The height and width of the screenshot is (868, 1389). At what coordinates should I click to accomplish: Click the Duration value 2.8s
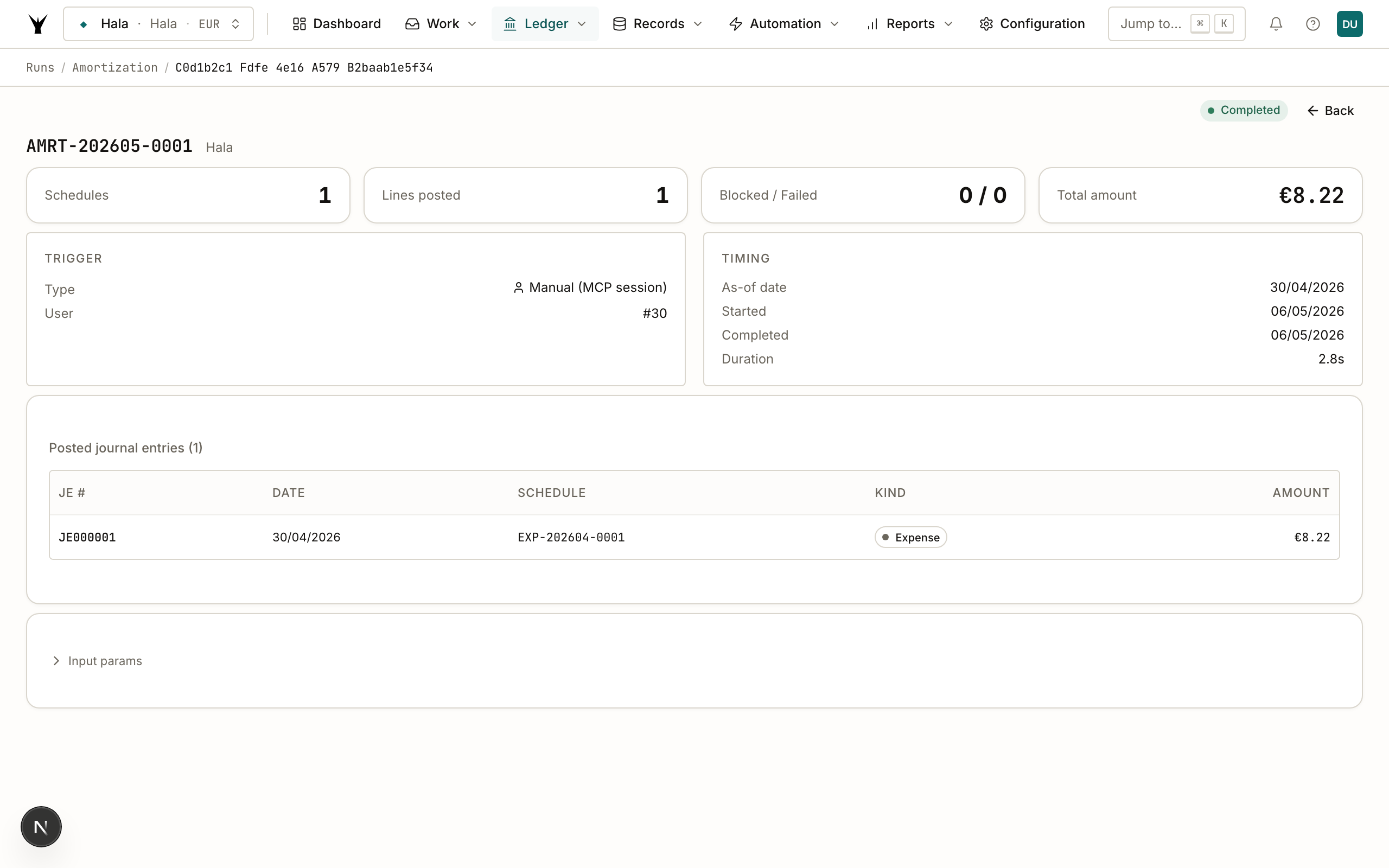pyautogui.click(x=1331, y=359)
